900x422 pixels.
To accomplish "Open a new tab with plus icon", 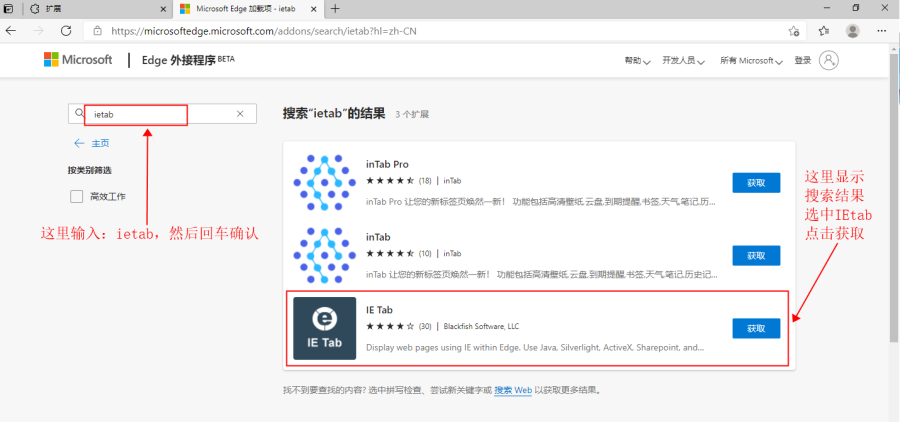I will coord(335,9).
